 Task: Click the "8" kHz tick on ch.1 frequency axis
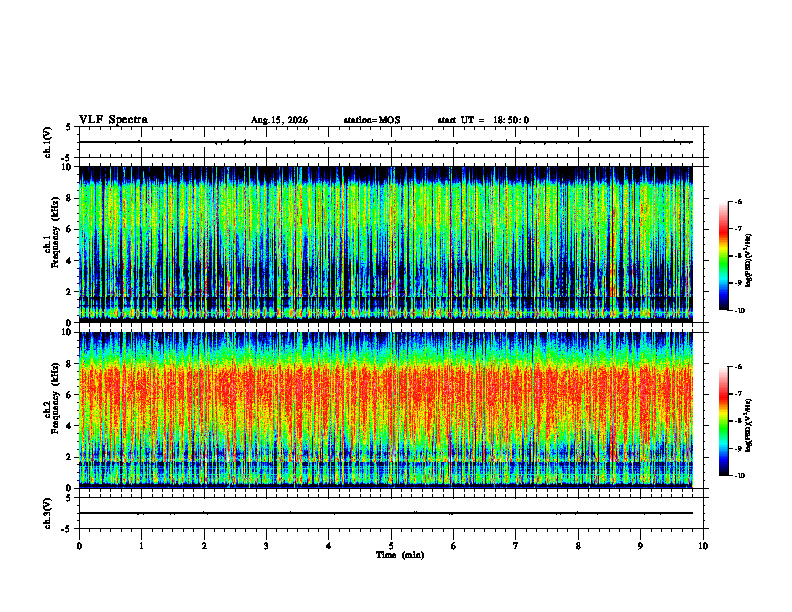click(69, 198)
